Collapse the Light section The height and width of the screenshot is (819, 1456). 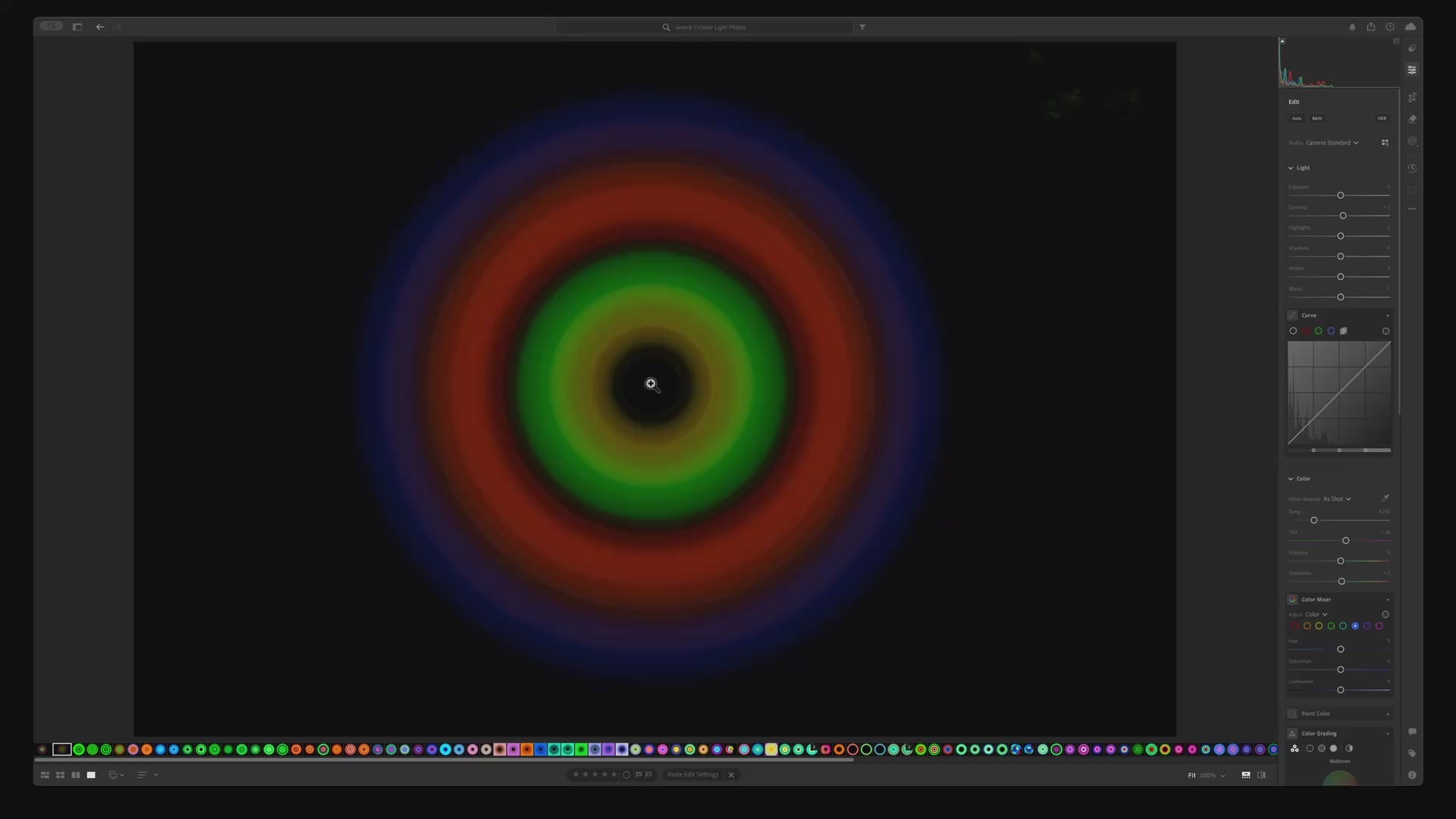click(1291, 168)
